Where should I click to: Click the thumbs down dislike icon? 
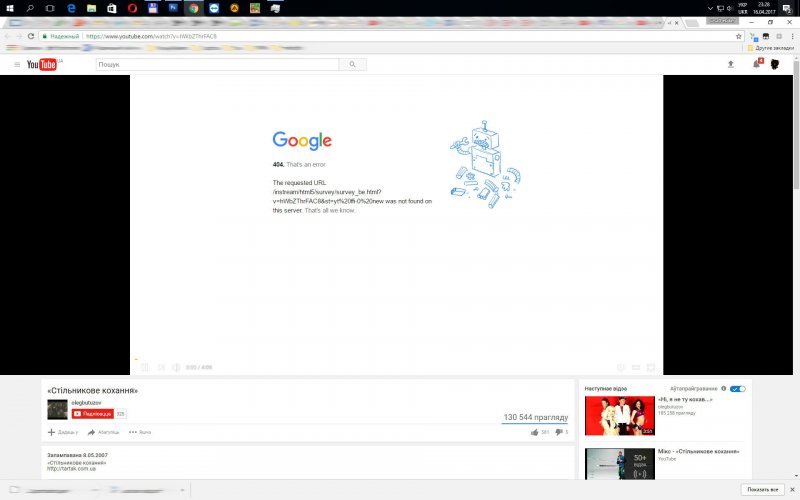click(559, 432)
